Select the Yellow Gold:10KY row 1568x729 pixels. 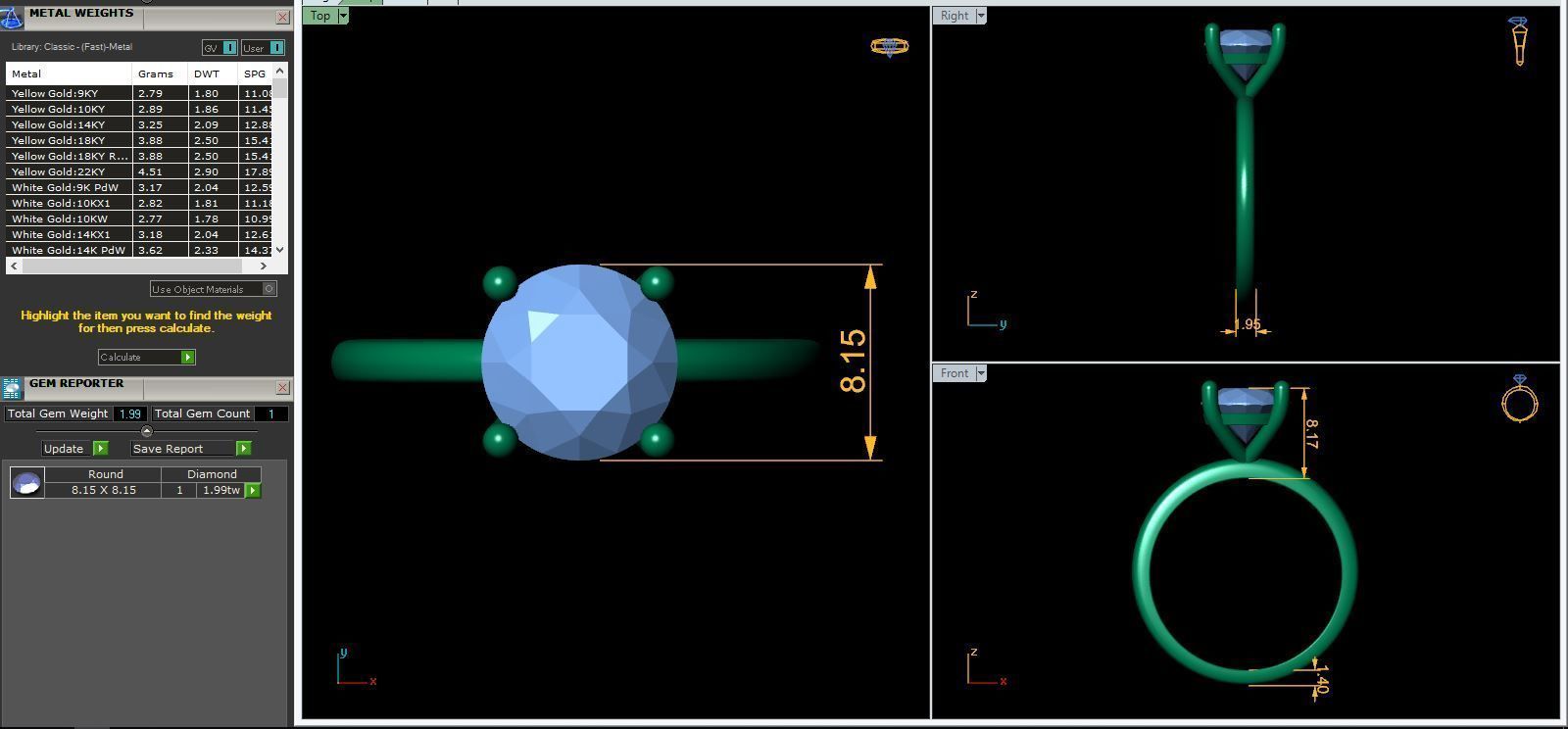(x=139, y=109)
